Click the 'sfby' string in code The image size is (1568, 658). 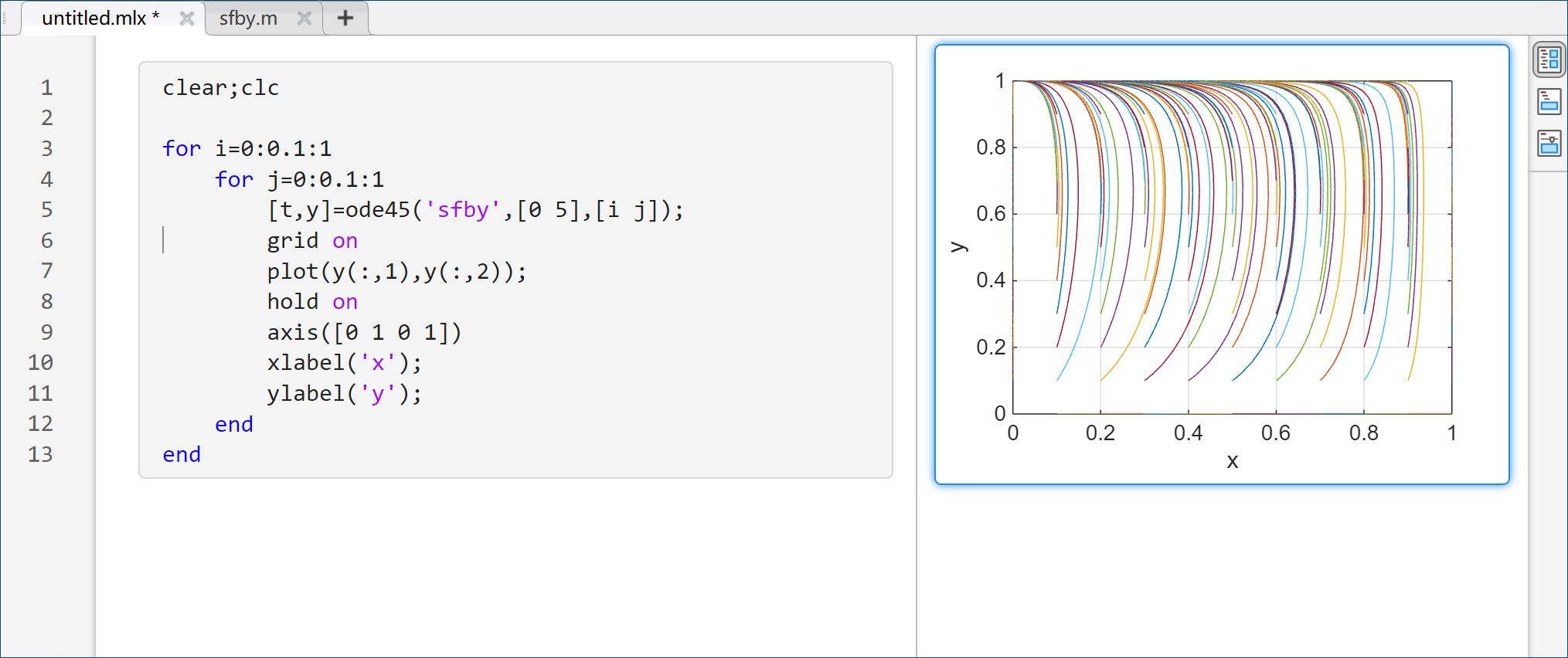point(463,210)
